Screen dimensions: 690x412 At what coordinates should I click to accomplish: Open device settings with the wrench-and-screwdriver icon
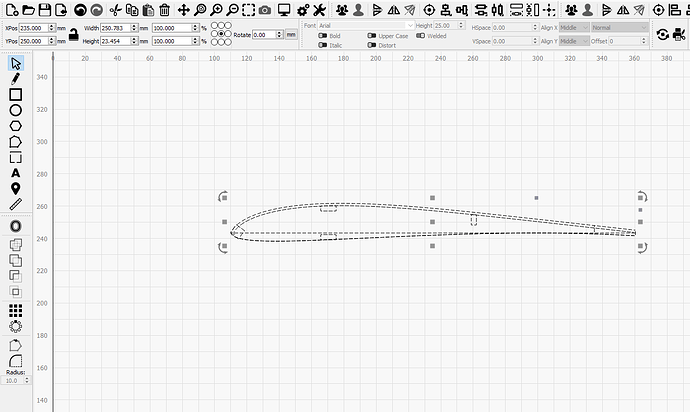pos(319,10)
